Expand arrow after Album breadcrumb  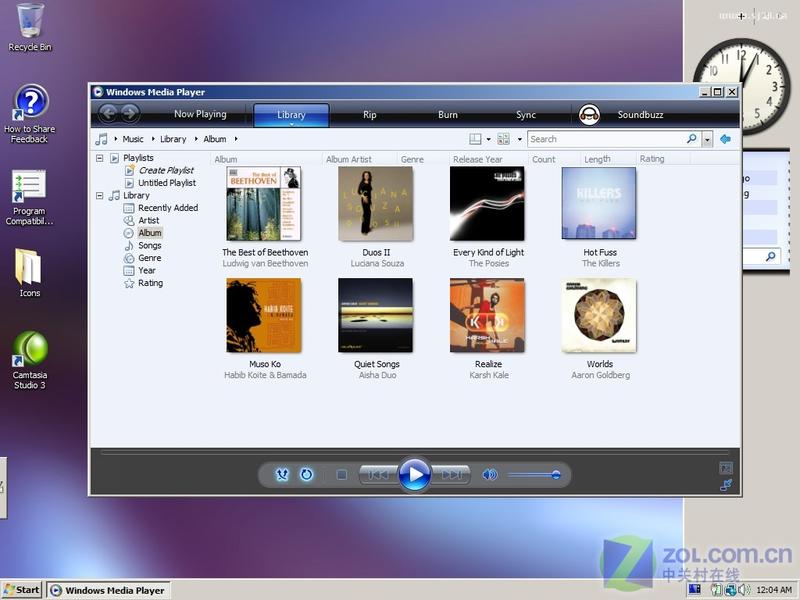click(236, 139)
